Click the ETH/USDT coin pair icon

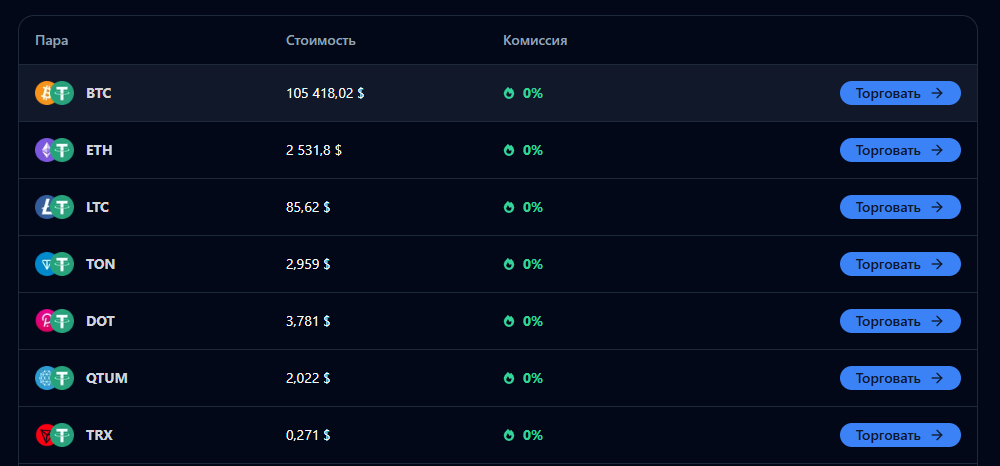pos(54,150)
